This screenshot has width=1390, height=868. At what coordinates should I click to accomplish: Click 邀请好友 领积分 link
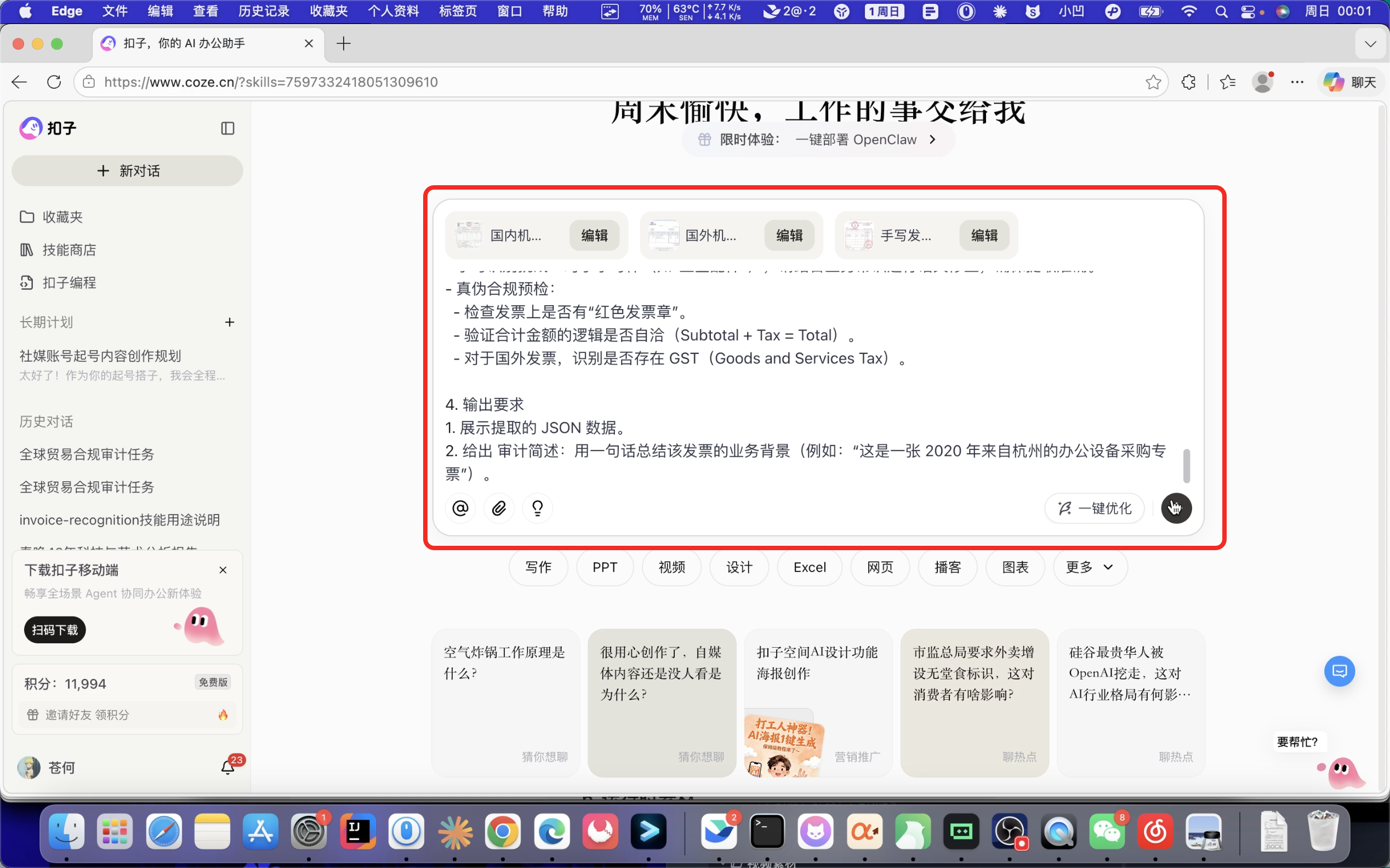128,715
